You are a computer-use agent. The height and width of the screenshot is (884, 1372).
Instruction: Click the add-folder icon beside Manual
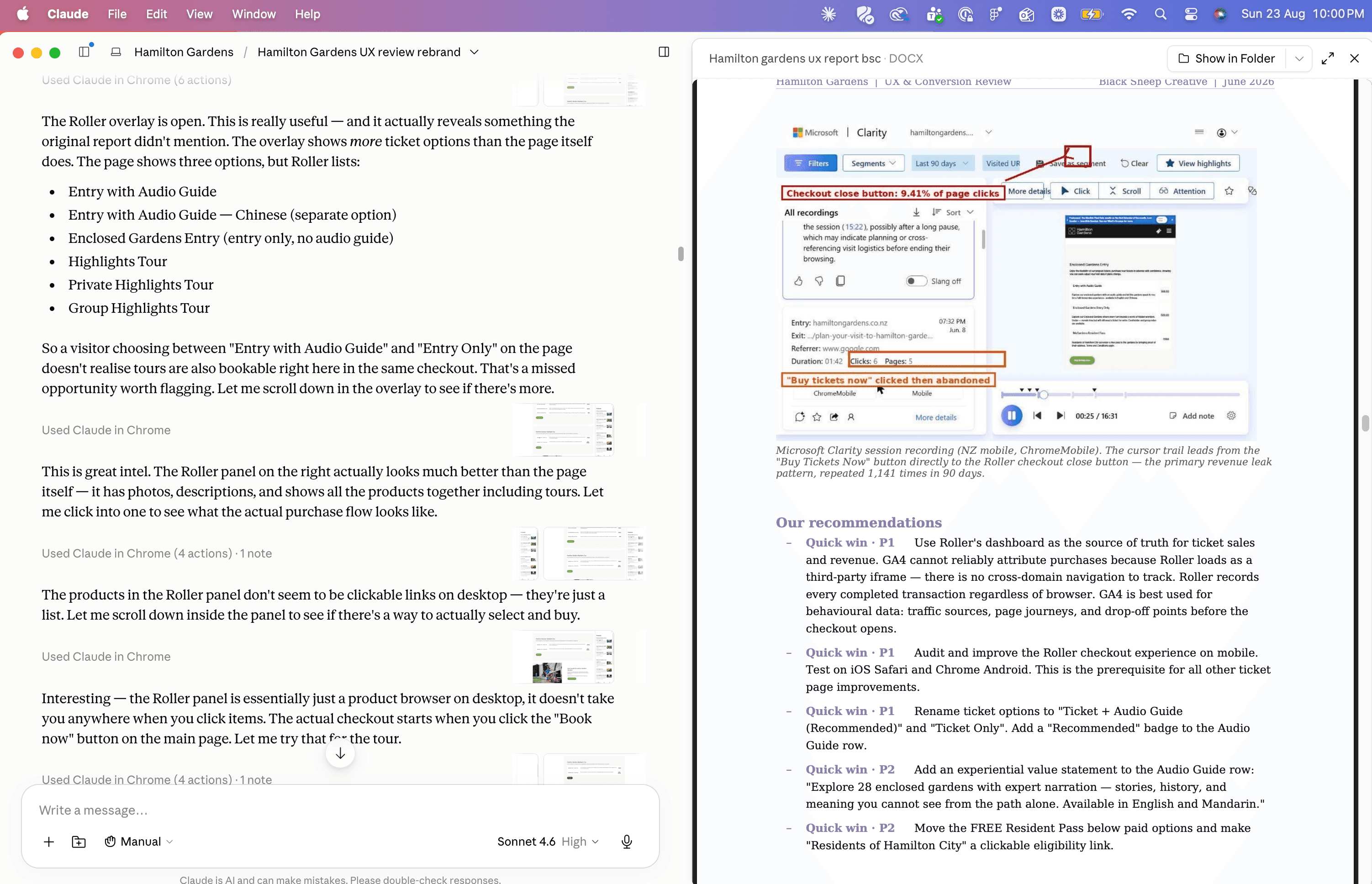click(79, 842)
